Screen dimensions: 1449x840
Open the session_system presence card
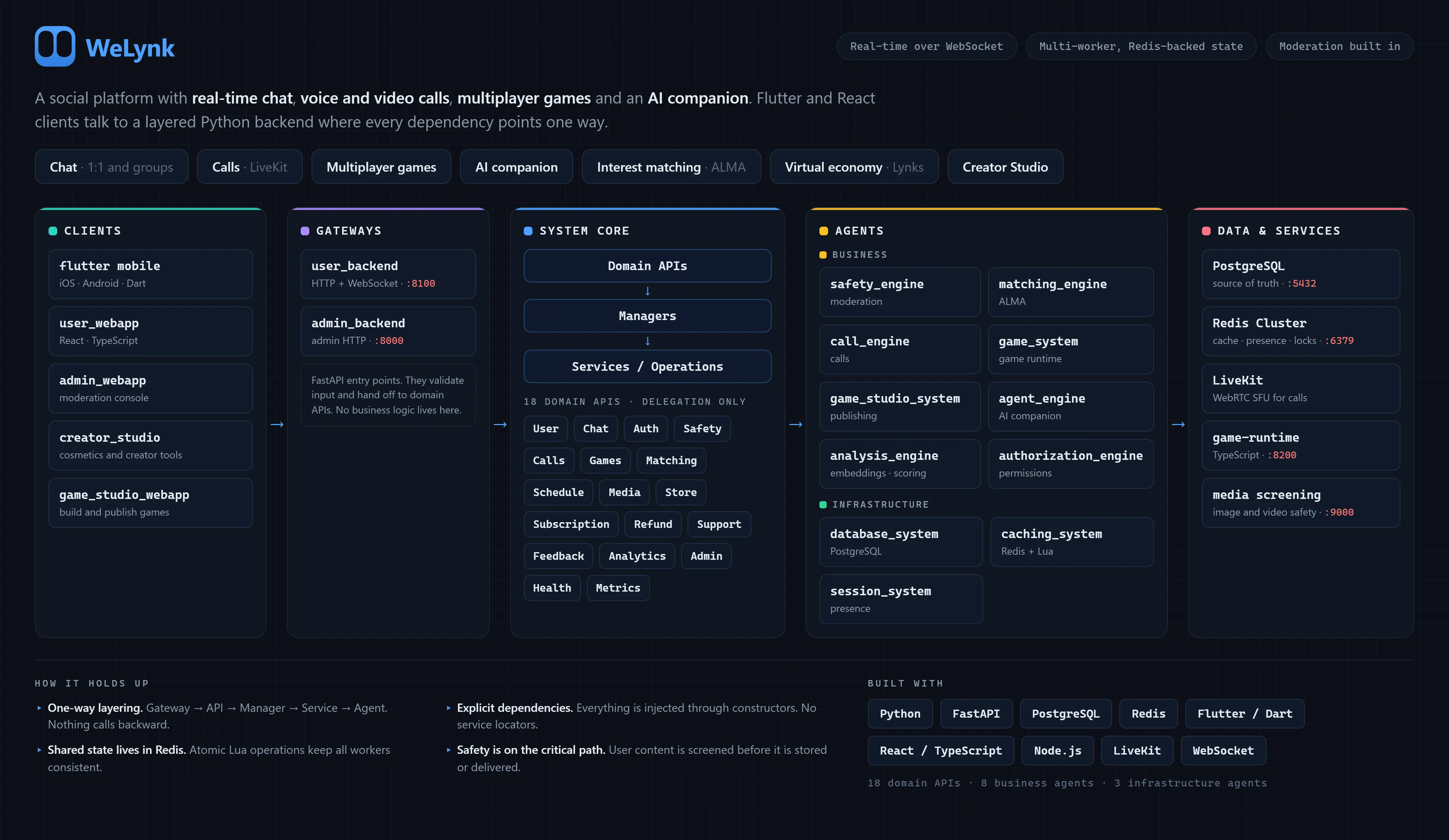(x=901, y=599)
